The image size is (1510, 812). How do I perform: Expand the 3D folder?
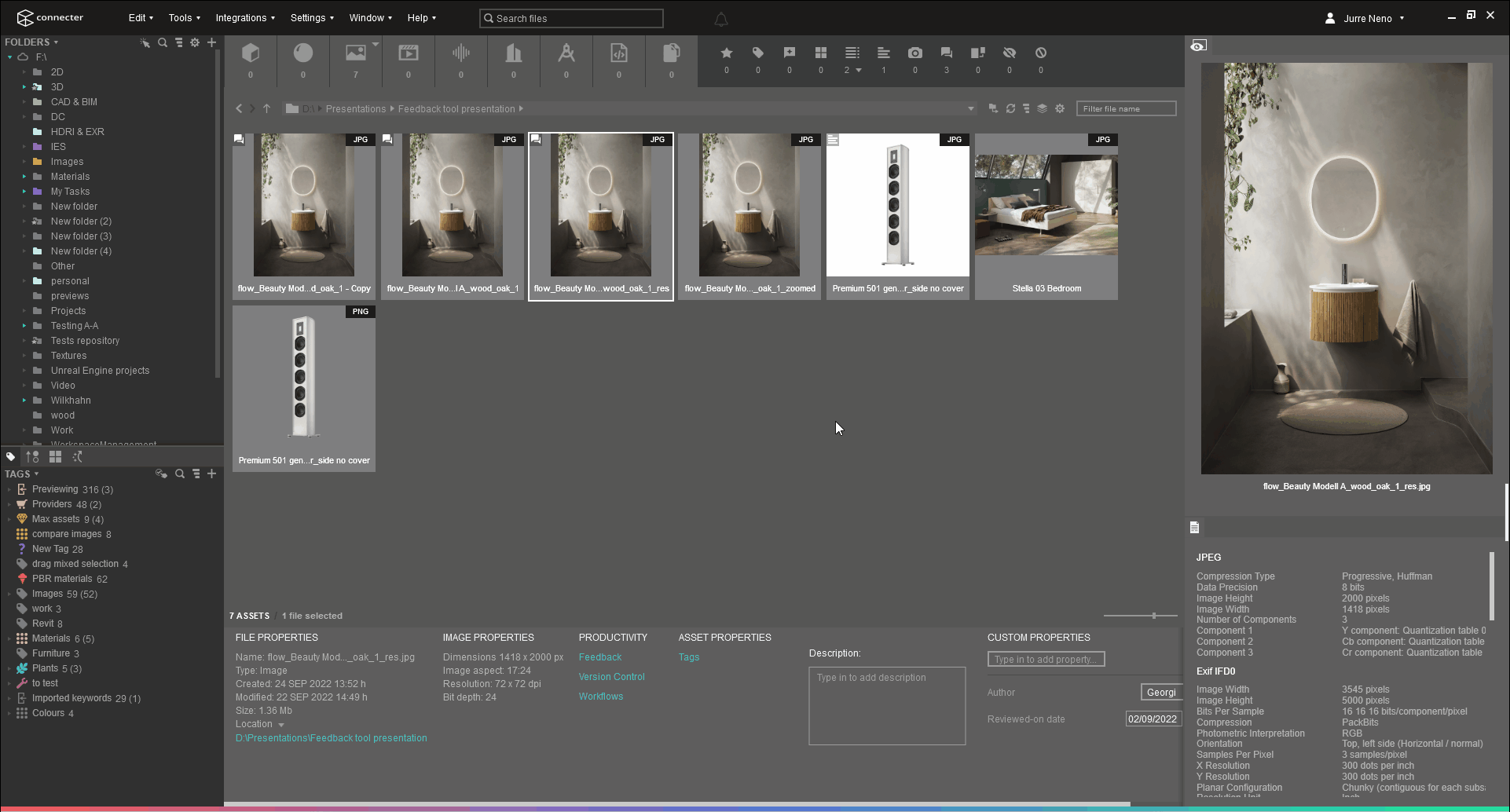[24, 87]
